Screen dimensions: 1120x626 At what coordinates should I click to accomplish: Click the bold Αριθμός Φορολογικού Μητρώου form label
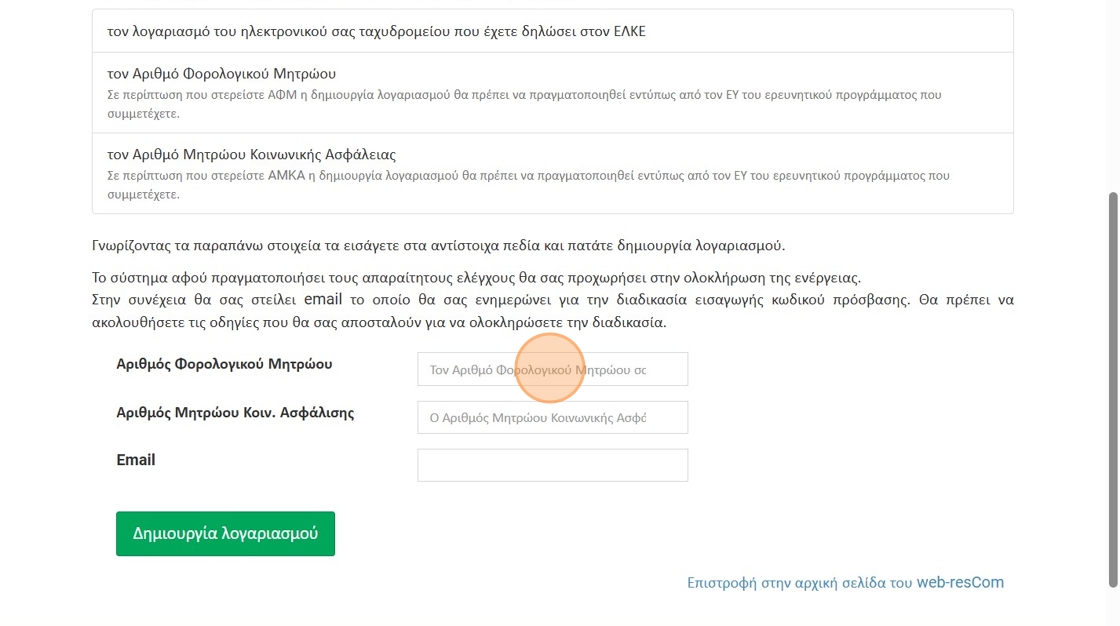tap(224, 364)
